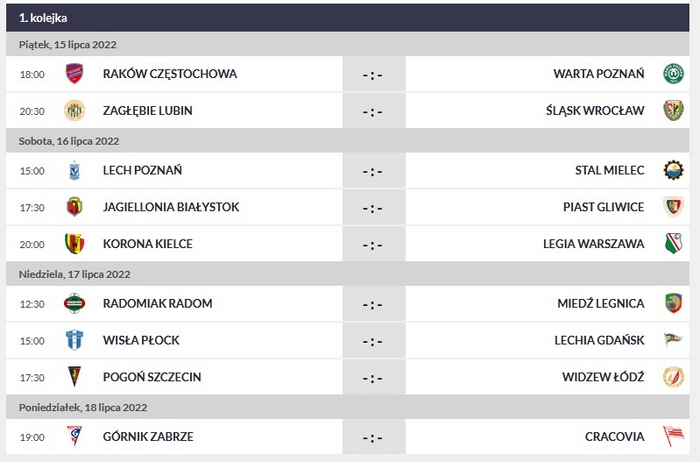Click the Jagiellonia Białystok crest
700x462 pixels.
pyautogui.click(x=74, y=207)
